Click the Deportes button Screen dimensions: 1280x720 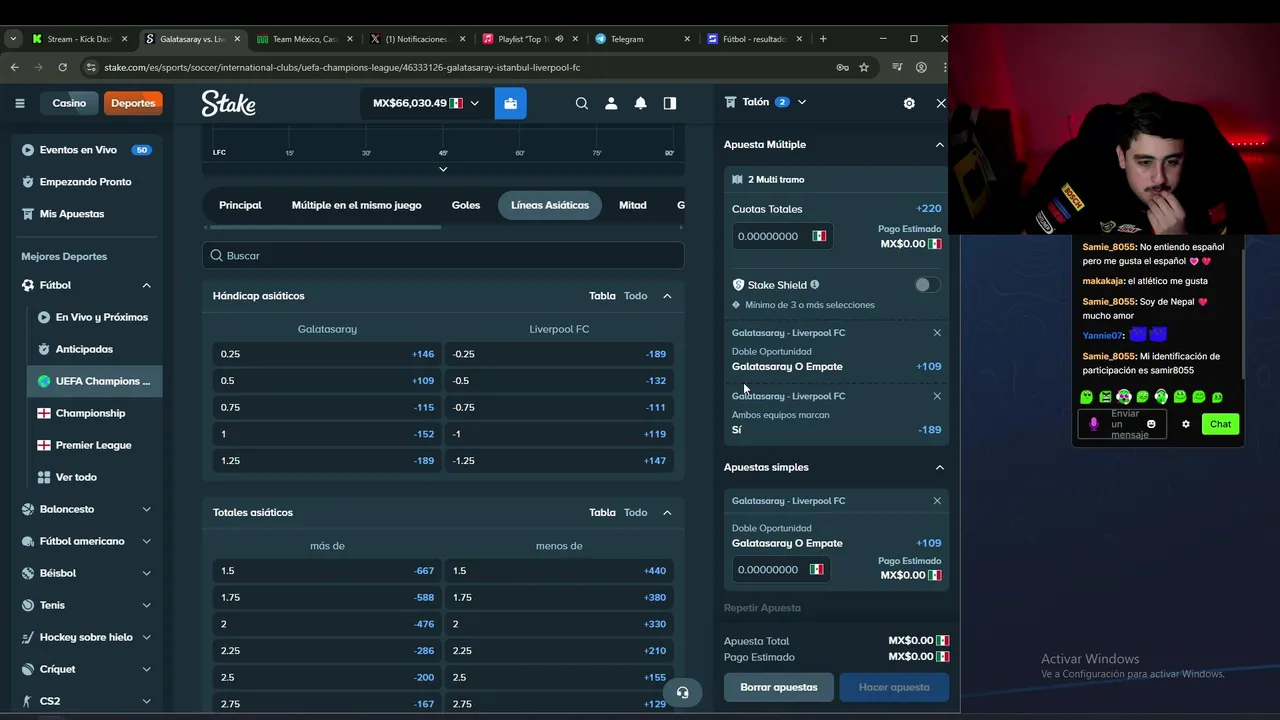click(133, 103)
